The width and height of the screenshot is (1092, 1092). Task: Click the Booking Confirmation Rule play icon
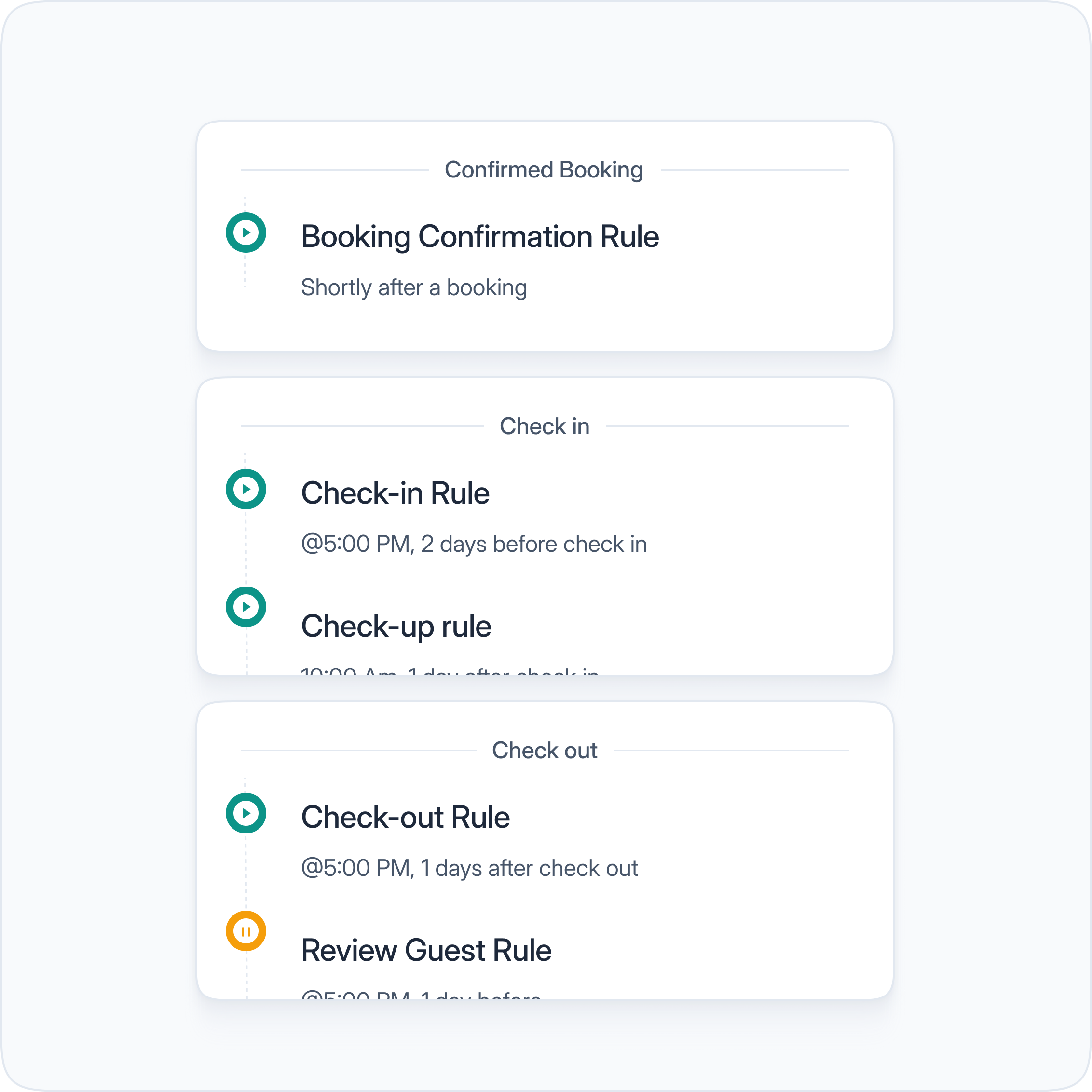(246, 232)
